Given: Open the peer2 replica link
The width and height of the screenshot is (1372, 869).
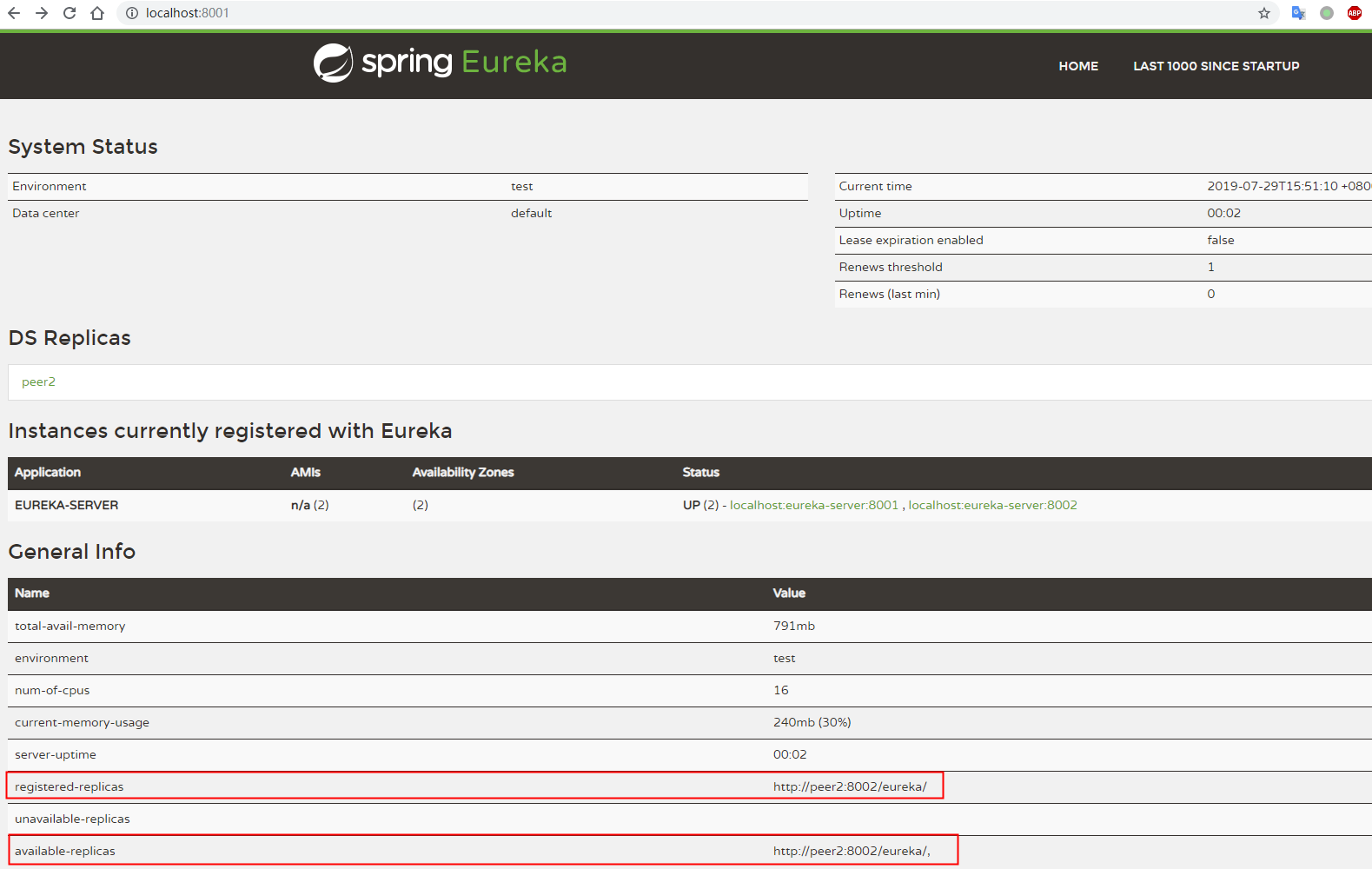Looking at the screenshot, I should [x=38, y=381].
